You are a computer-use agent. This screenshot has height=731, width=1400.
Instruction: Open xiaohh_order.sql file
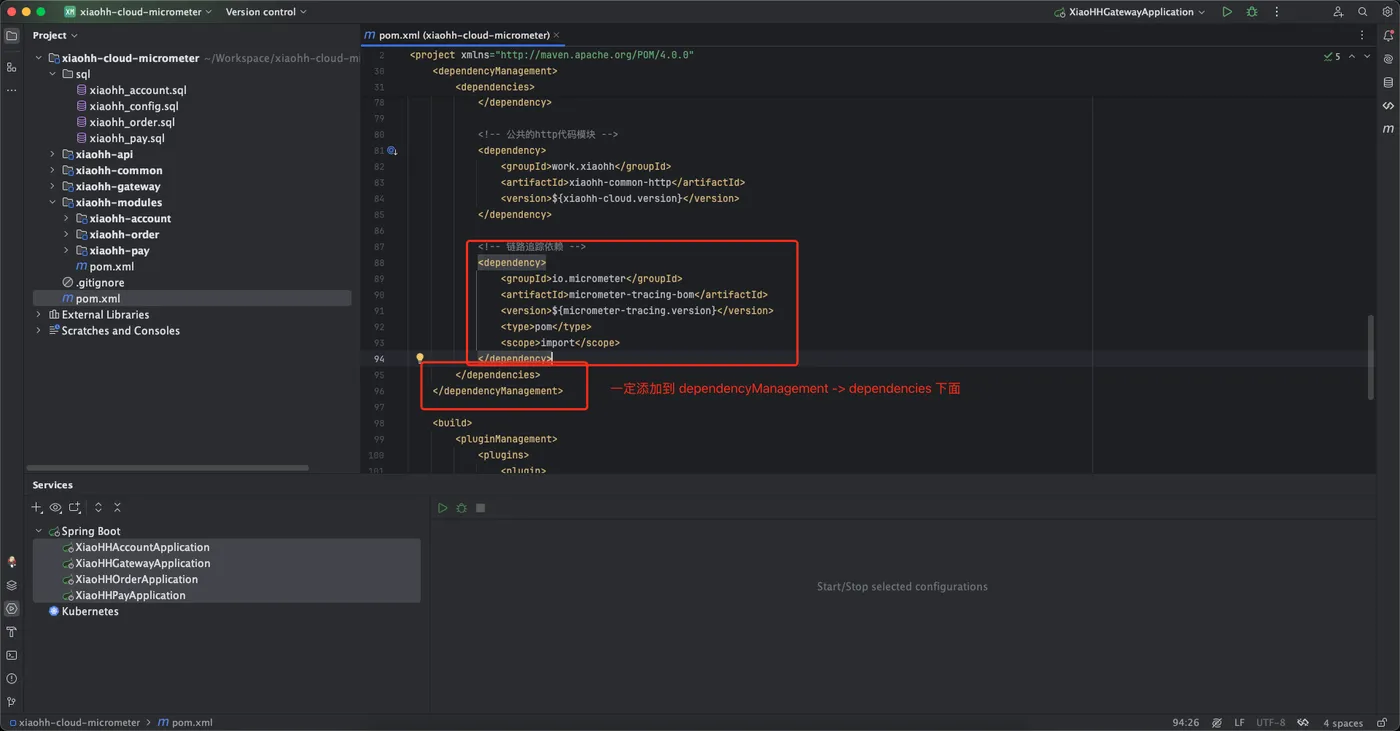coord(132,122)
